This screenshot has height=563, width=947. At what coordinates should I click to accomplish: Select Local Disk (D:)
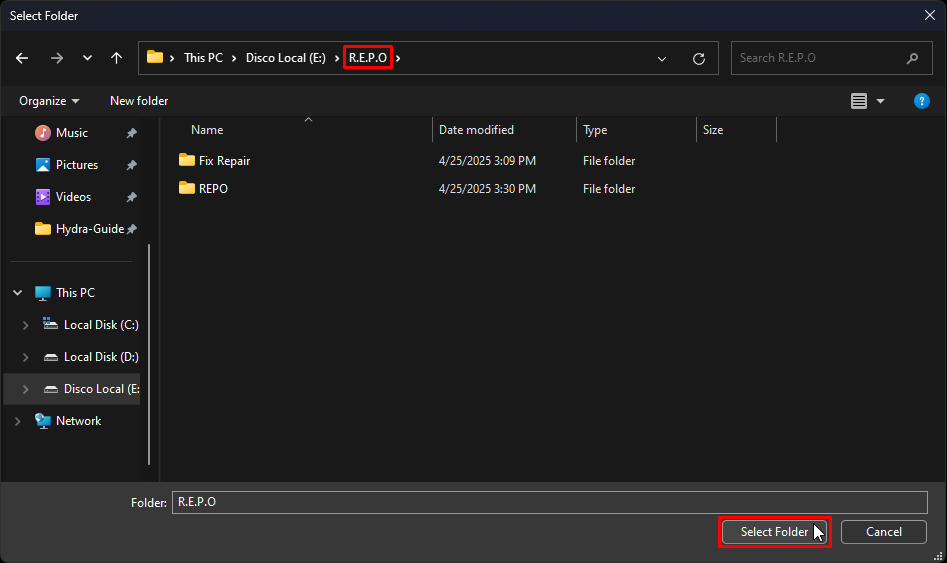click(x=101, y=357)
